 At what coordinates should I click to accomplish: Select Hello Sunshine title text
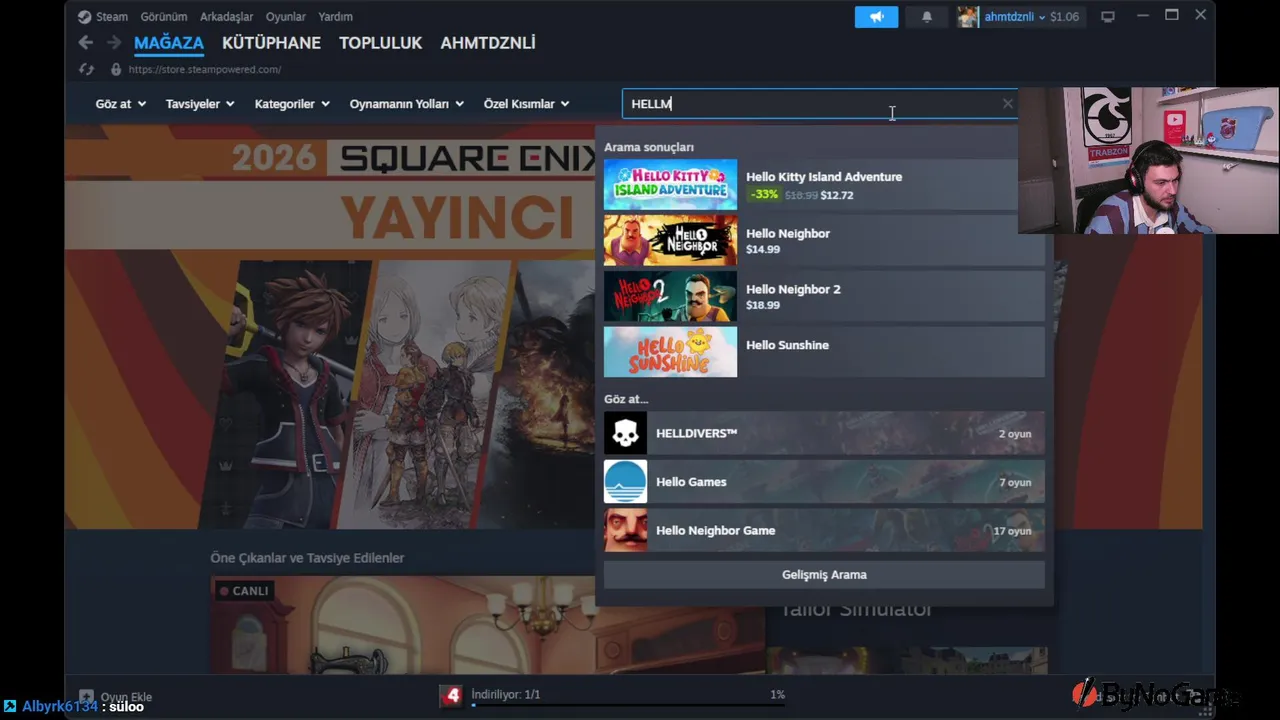(787, 345)
